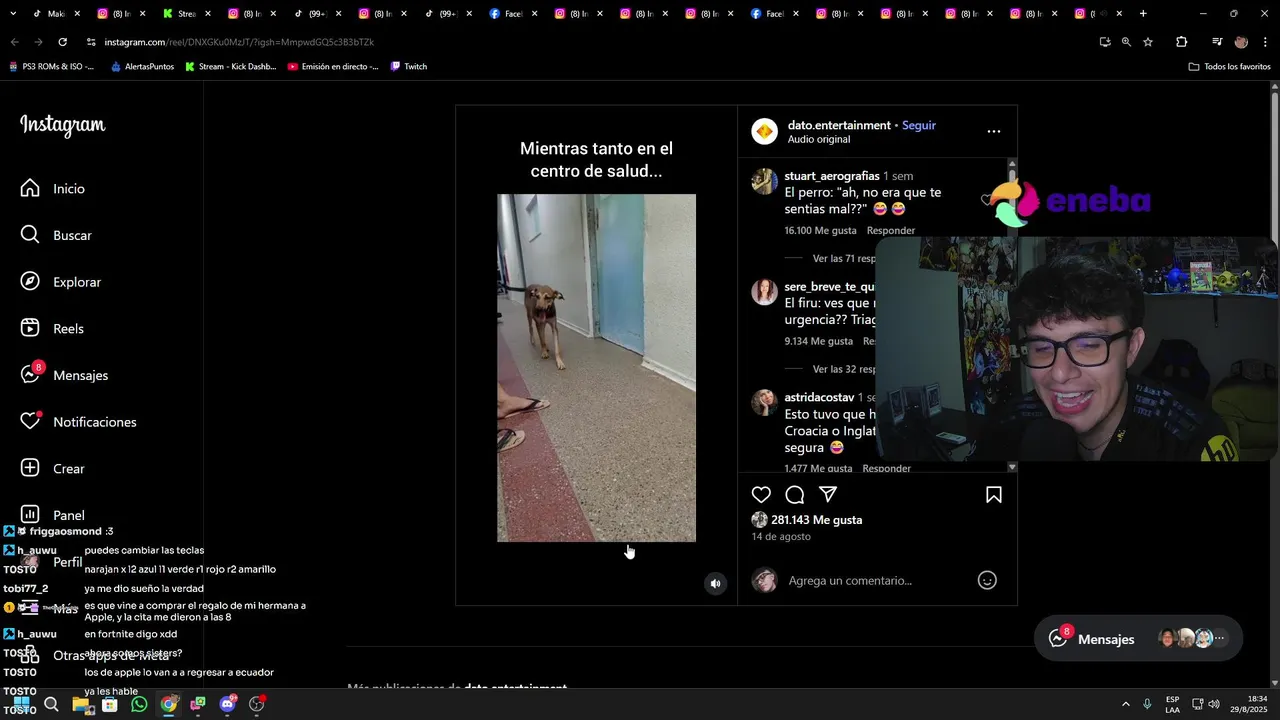Open the Chrome three-dot menu
The width and height of the screenshot is (1280, 720).
[x=1265, y=42]
